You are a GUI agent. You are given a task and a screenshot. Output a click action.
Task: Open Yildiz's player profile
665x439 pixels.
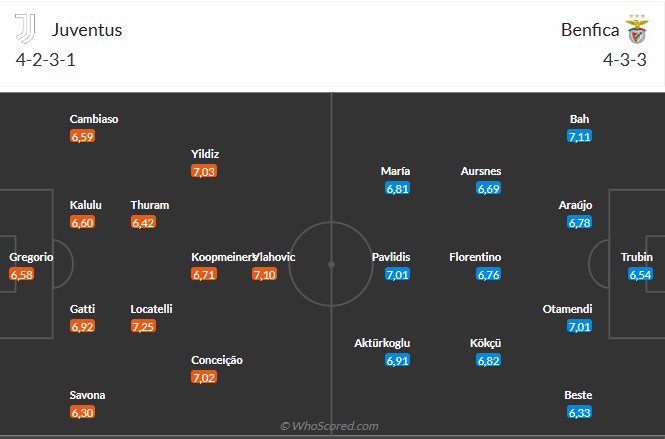point(204,154)
